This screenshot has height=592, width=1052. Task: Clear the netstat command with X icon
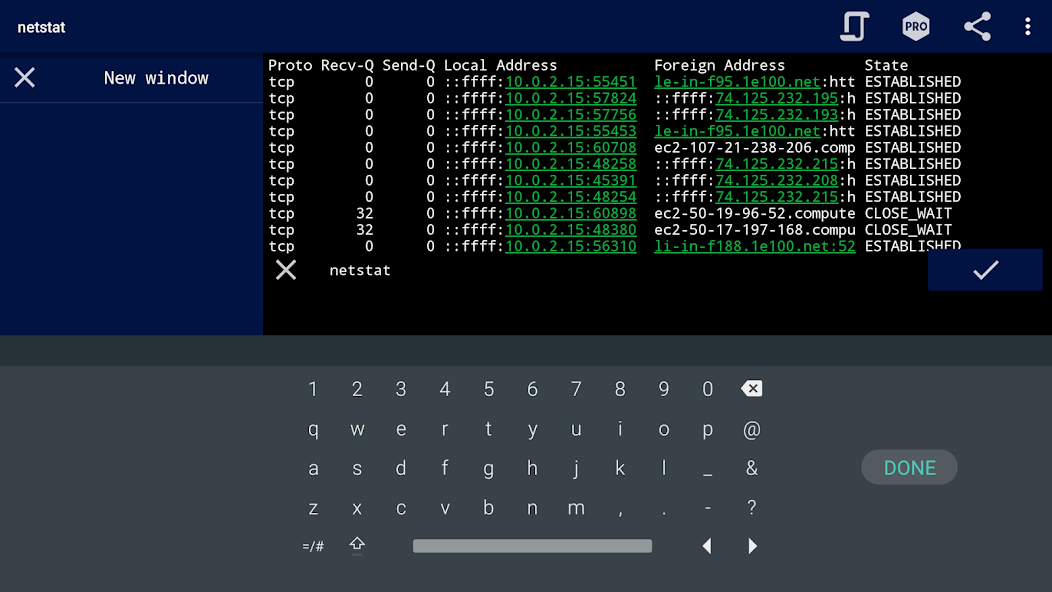[x=286, y=270]
